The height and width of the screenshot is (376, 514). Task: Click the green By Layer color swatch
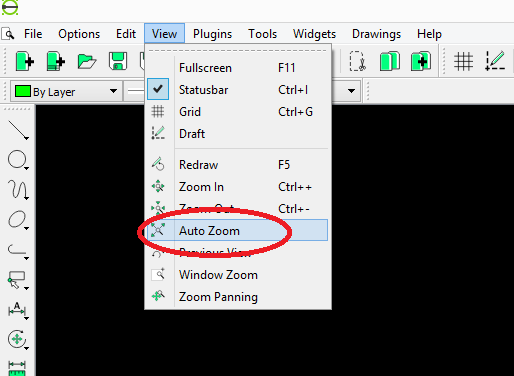(23, 91)
